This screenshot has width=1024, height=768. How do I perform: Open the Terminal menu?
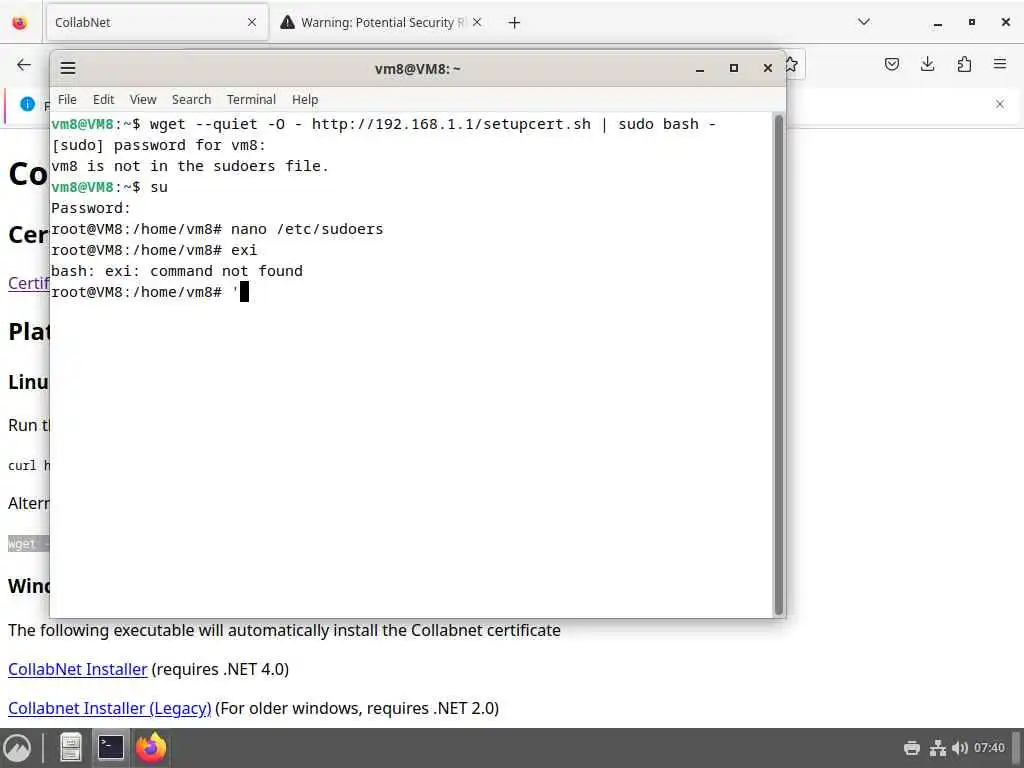click(251, 99)
